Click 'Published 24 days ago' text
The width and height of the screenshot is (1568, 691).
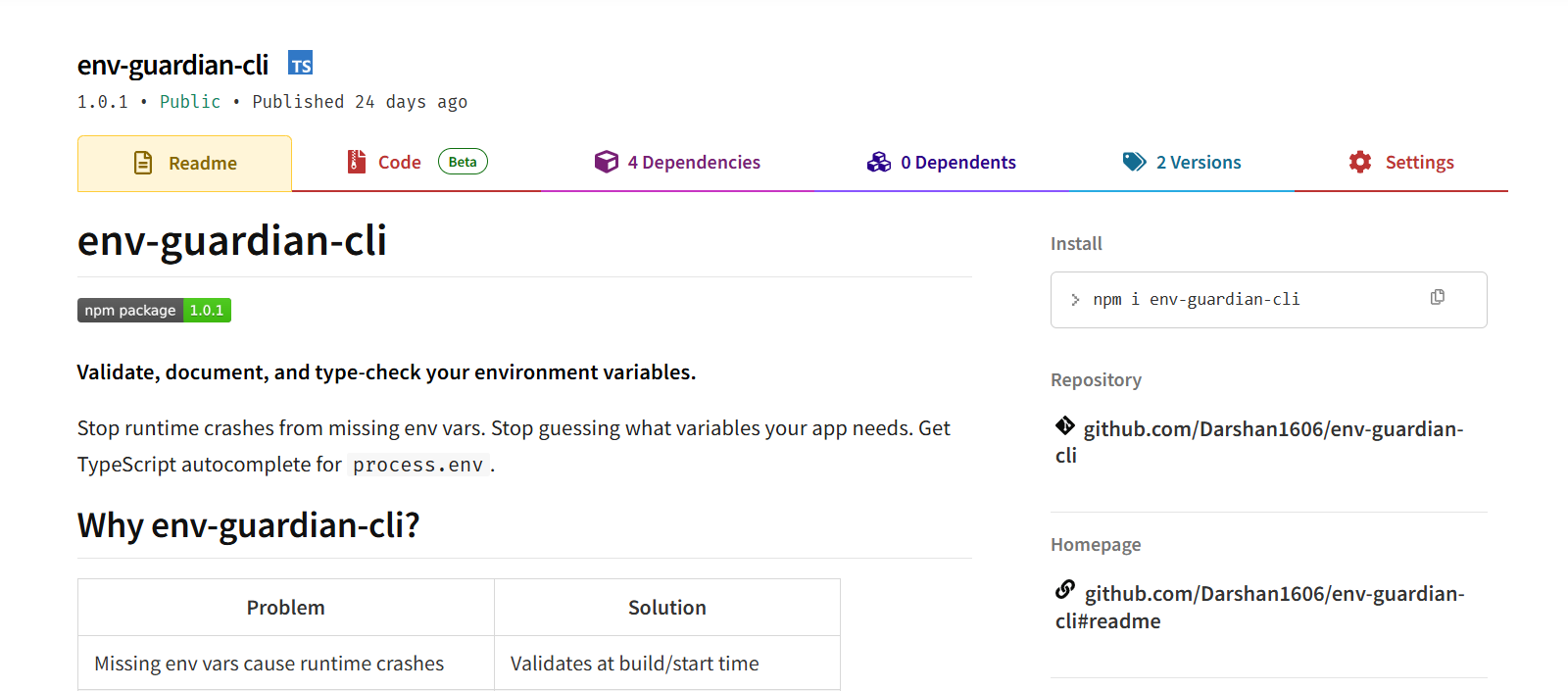360,102
